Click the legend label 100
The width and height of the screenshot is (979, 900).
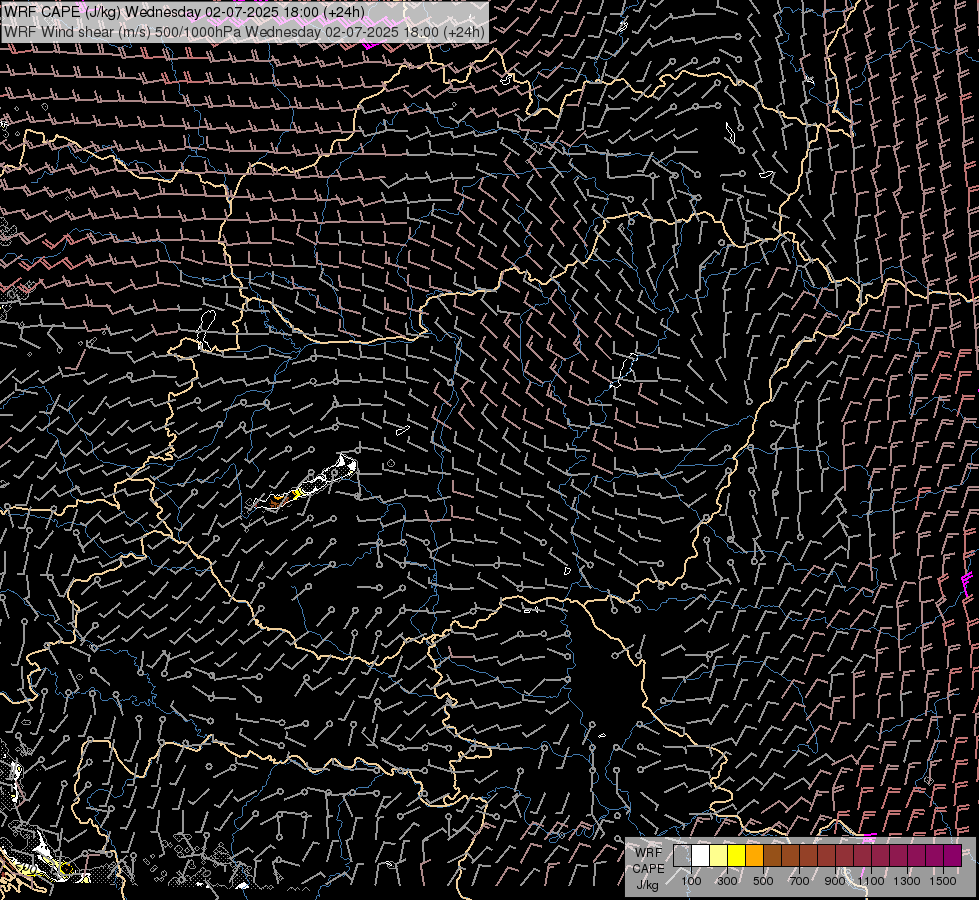pos(691,881)
